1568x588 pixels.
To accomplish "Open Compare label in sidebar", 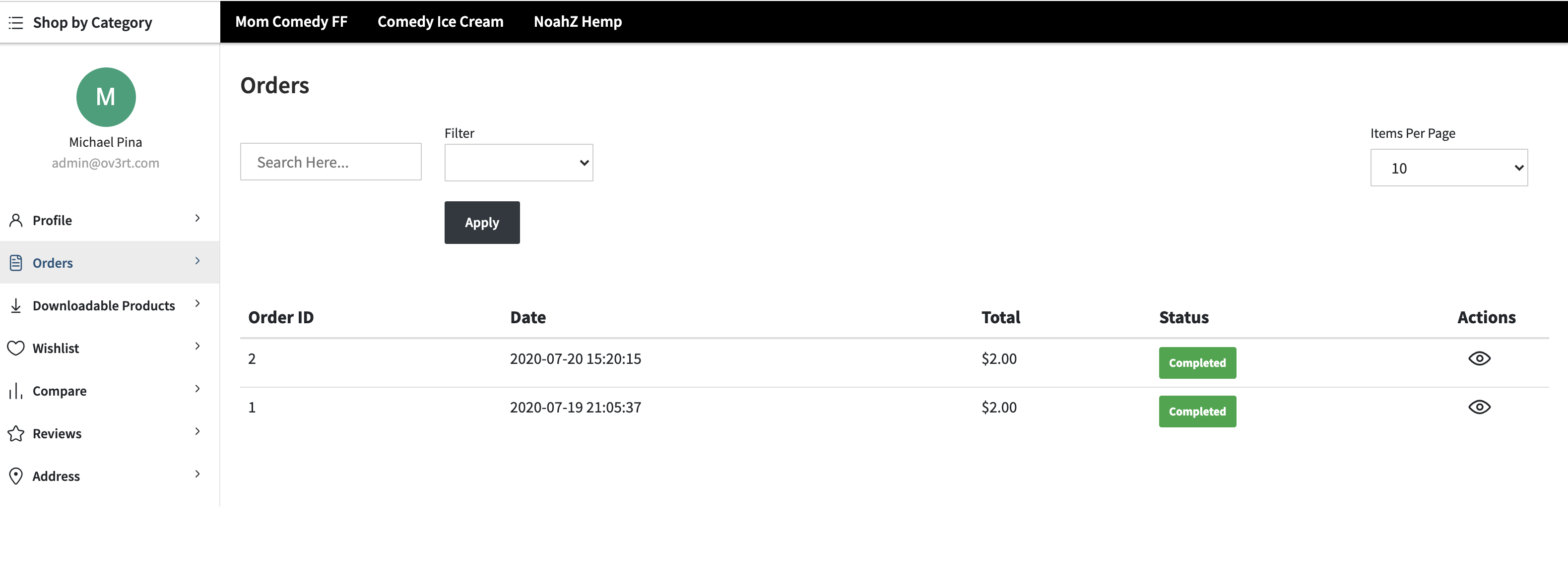I will (x=60, y=391).
